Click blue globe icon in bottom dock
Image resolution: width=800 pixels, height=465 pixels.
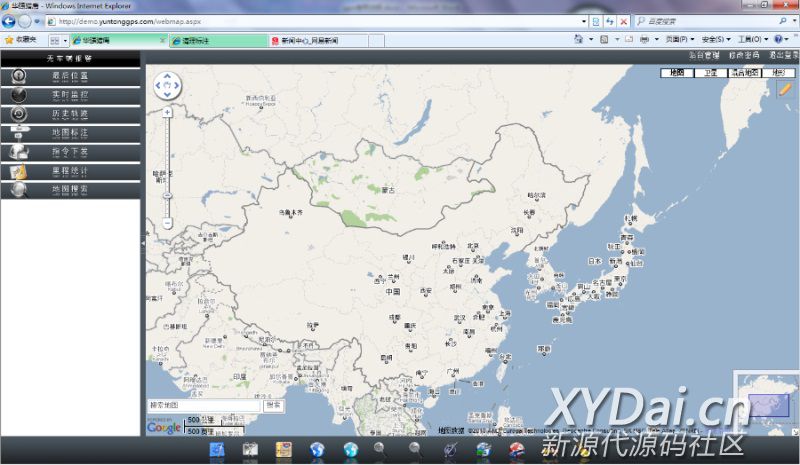pos(317,450)
